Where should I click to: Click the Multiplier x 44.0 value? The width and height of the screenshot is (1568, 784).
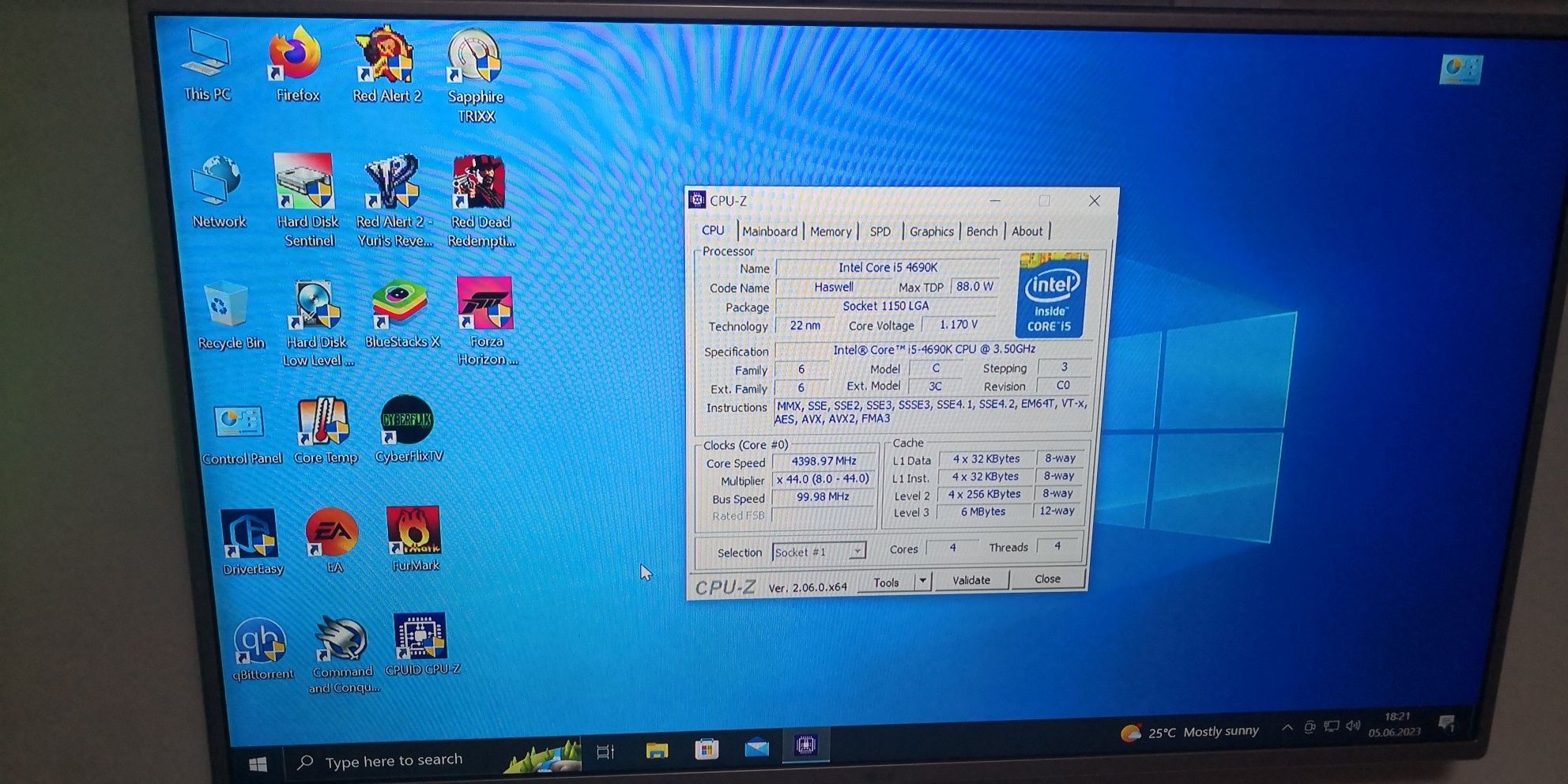coord(822,479)
